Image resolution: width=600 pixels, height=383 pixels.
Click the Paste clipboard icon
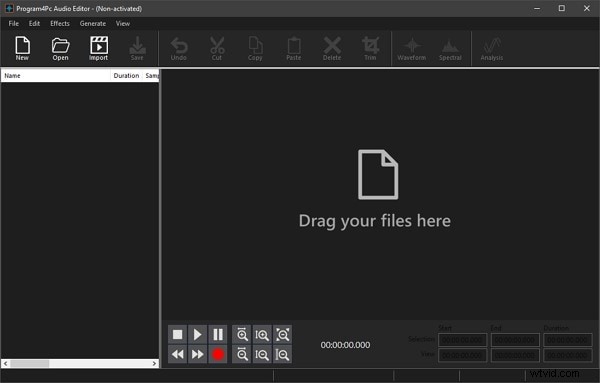(x=293, y=48)
